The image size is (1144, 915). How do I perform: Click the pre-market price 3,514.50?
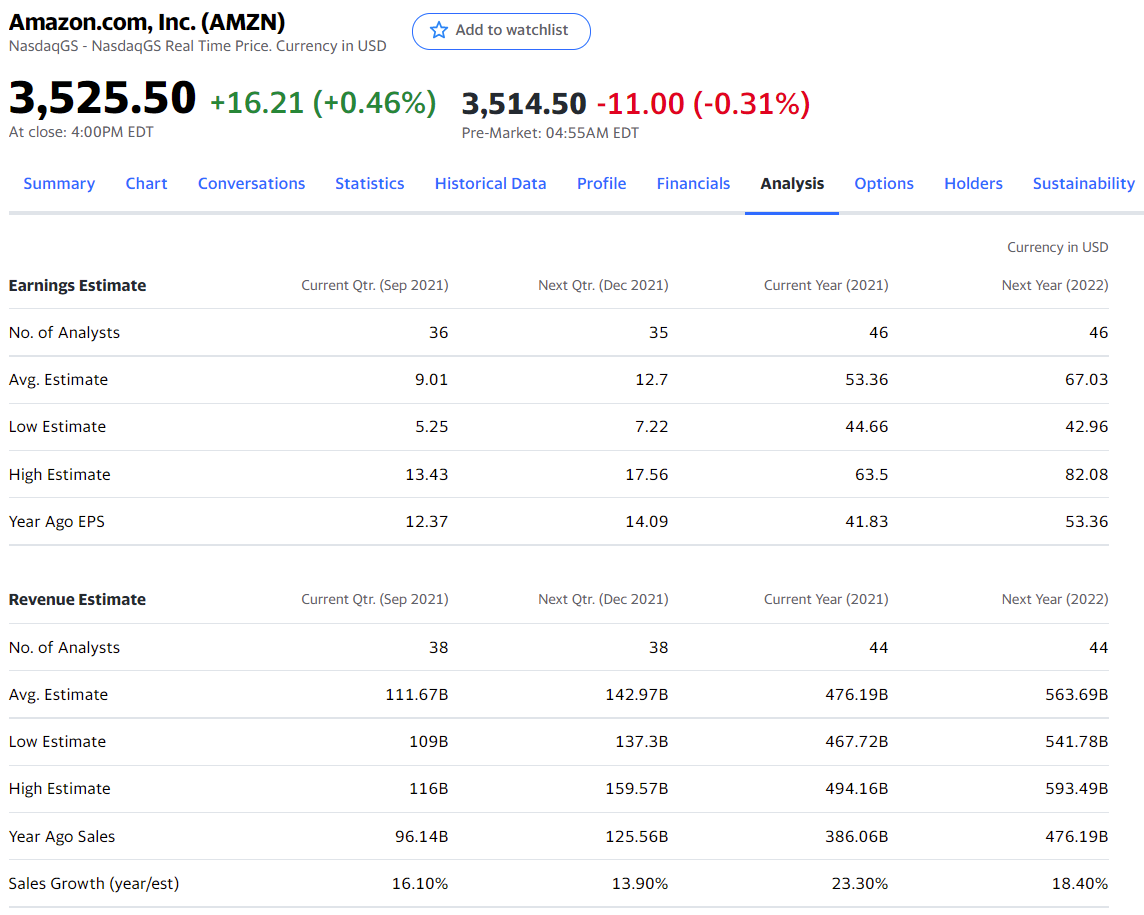524,104
